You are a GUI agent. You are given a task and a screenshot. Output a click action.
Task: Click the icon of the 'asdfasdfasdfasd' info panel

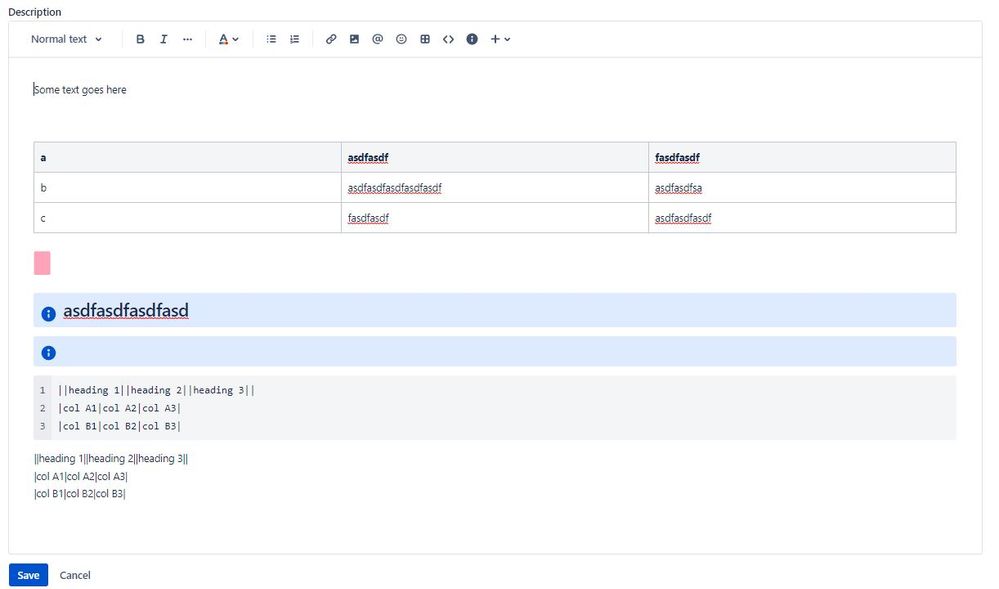coord(48,314)
